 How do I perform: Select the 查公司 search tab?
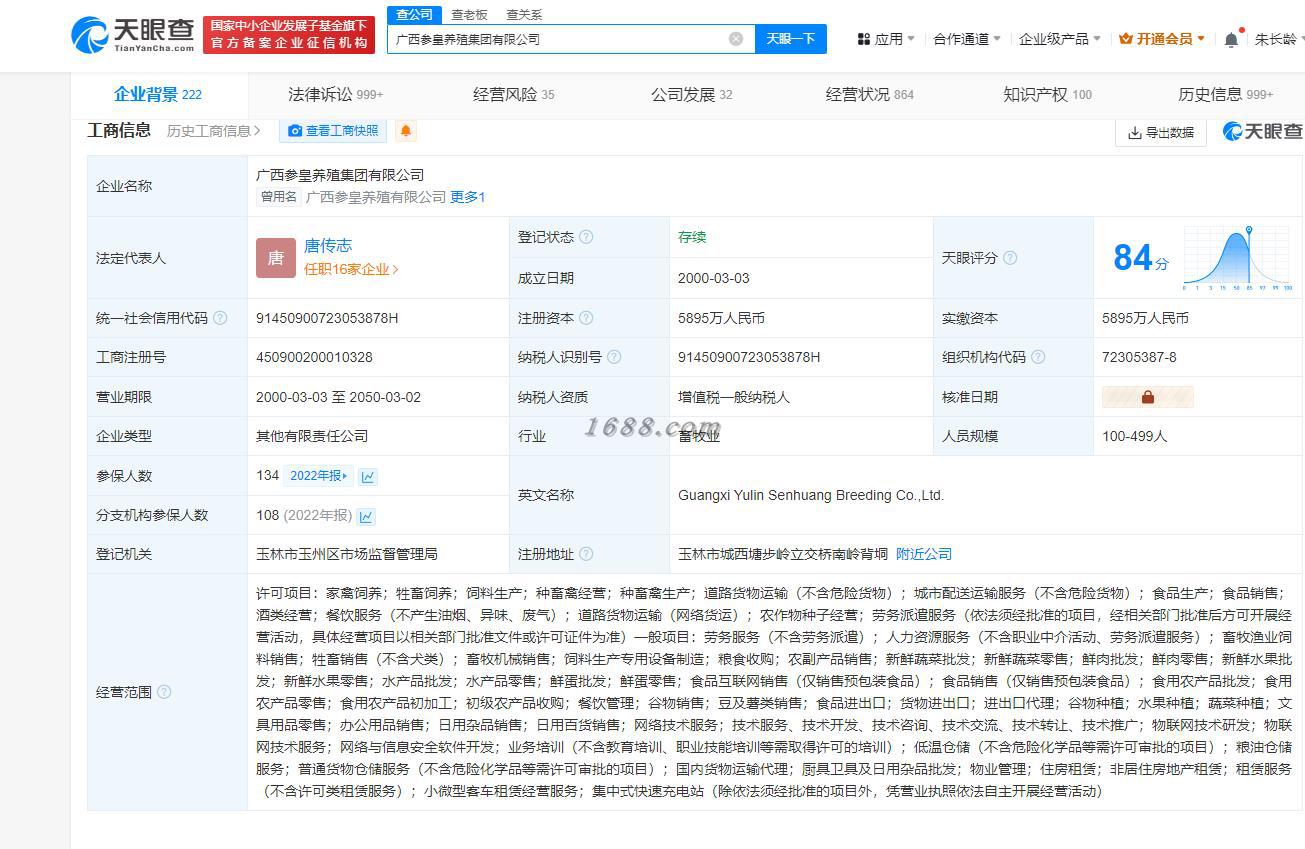(x=414, y=14)
